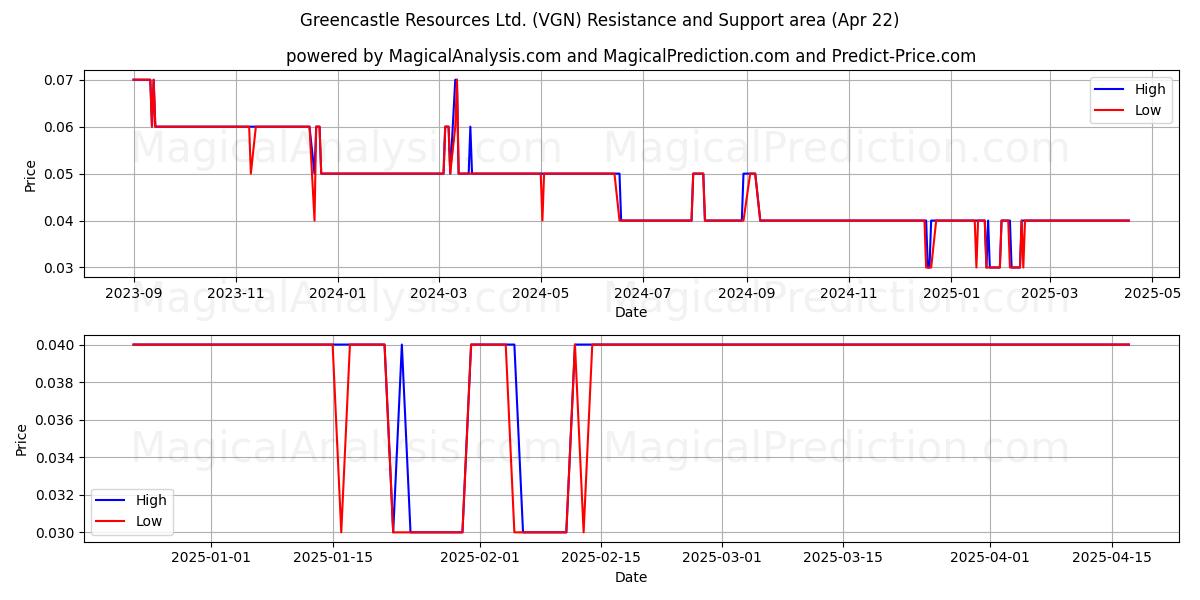Click the '2023-09' date tick label
Screen dimensions: 1200x600
click(x=134, y=293)
